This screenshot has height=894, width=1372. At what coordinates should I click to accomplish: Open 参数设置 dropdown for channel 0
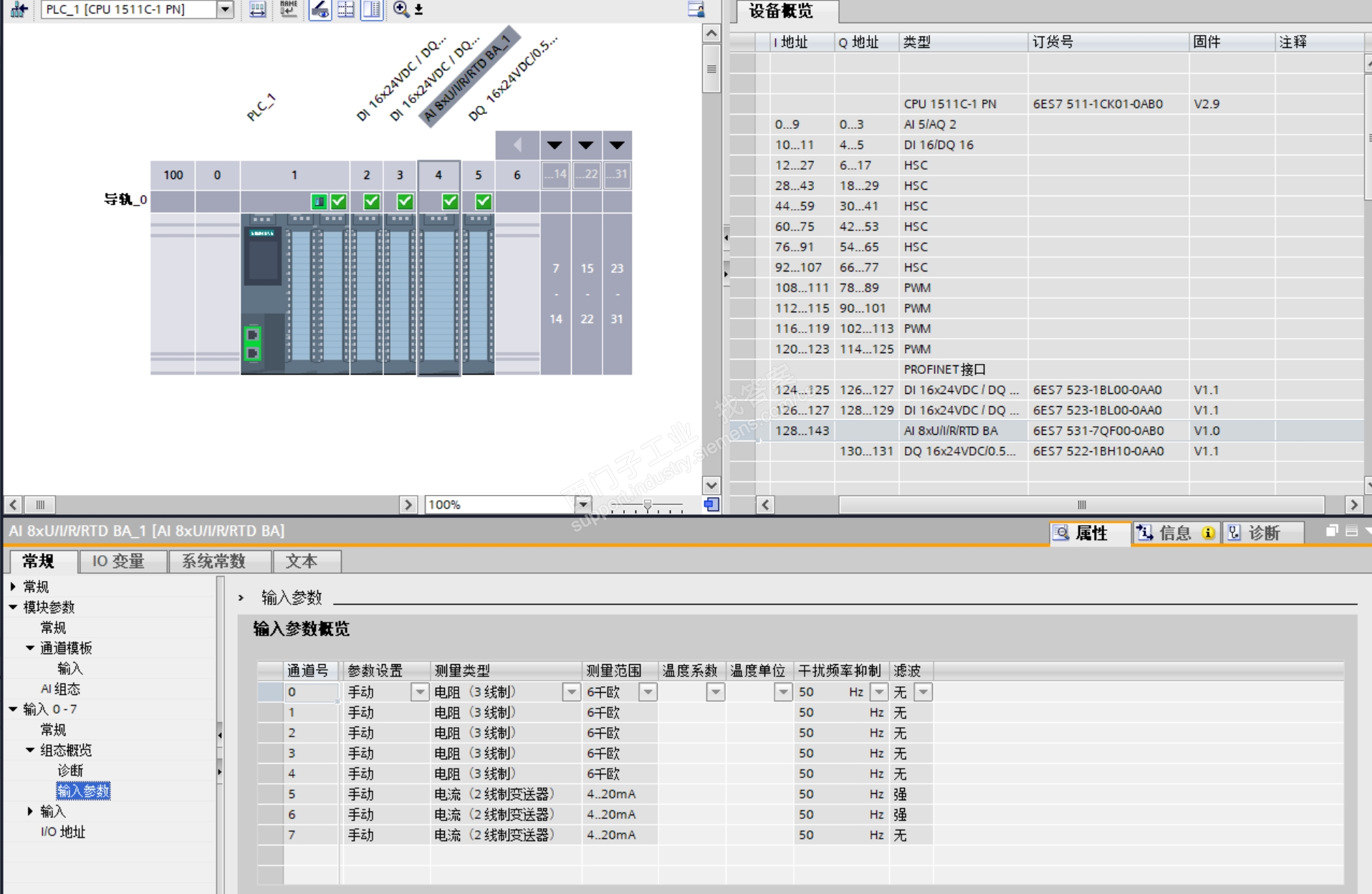[x=420, y=692]
